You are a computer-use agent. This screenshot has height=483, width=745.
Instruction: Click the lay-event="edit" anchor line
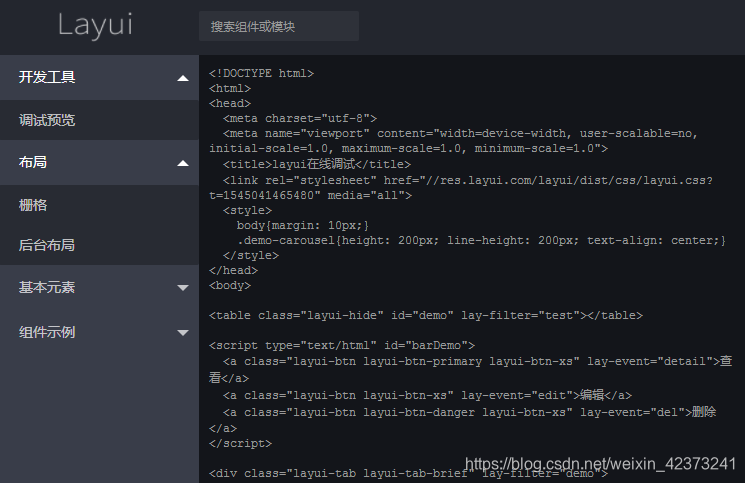click(428, 395)
